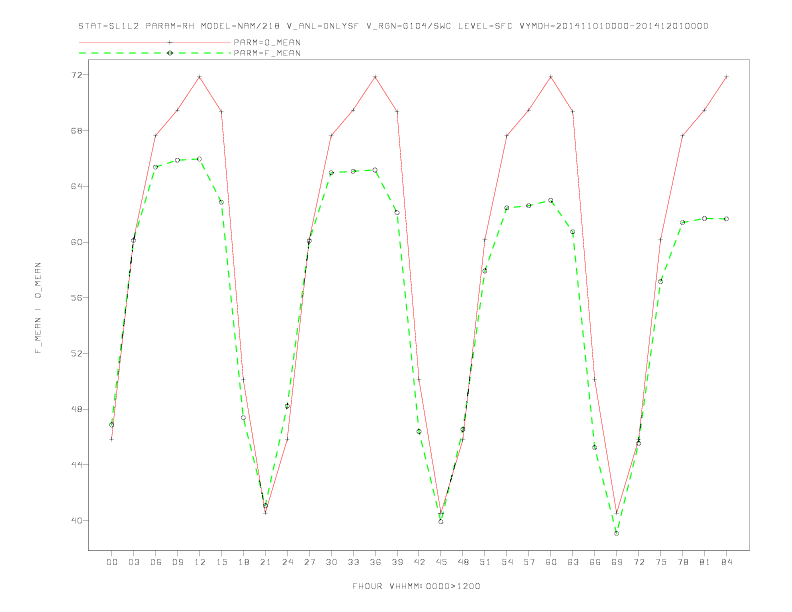Click the x-axis tick label 00
Screen dimensions: 792x612
coord(112,562)
